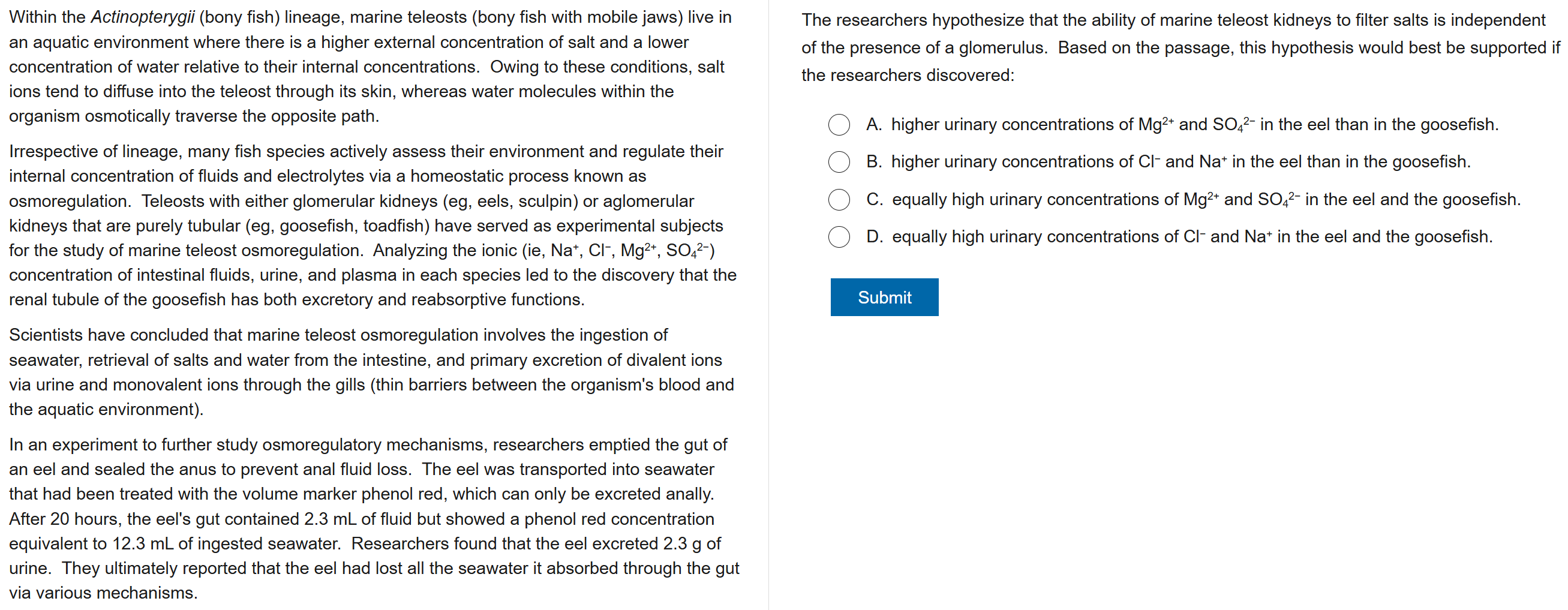Viewport: 1568px width, 610px height.
Task: Click the italic word Actinopterygii
Action: tap(142, 17)
